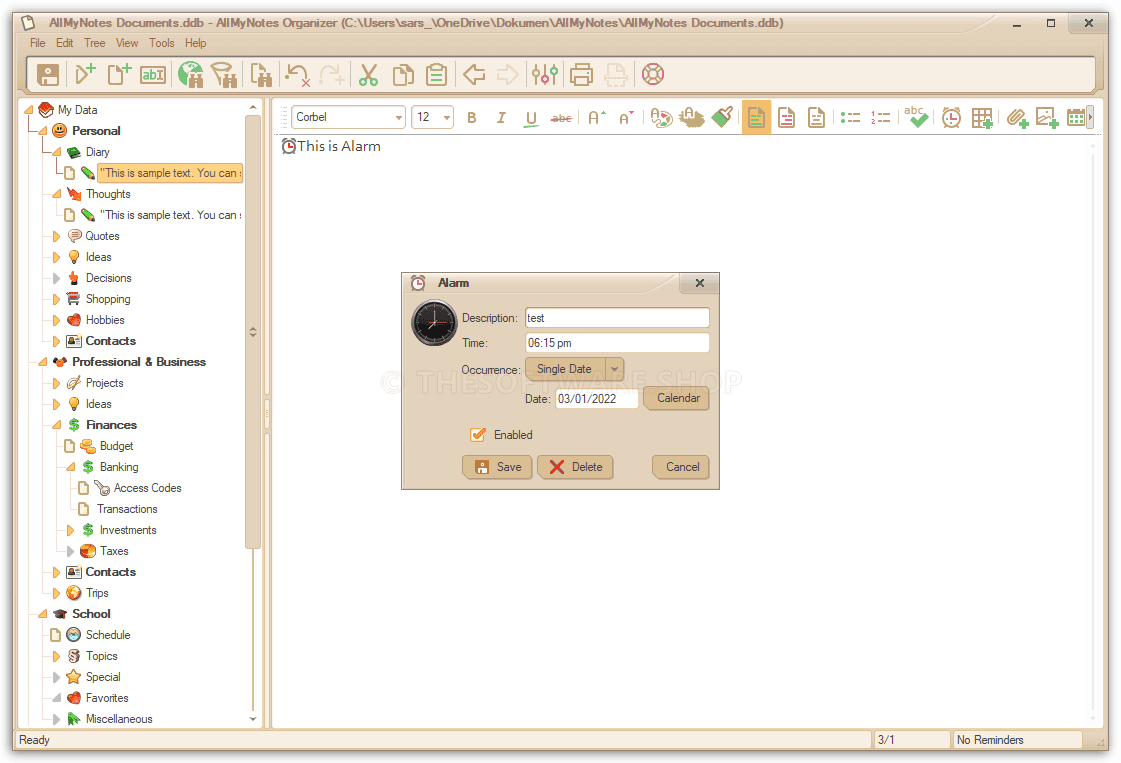Click the Save database floppy icon in toolbar
The width and height of the screenshot is (1121, 763).
(x=48, y=74)
